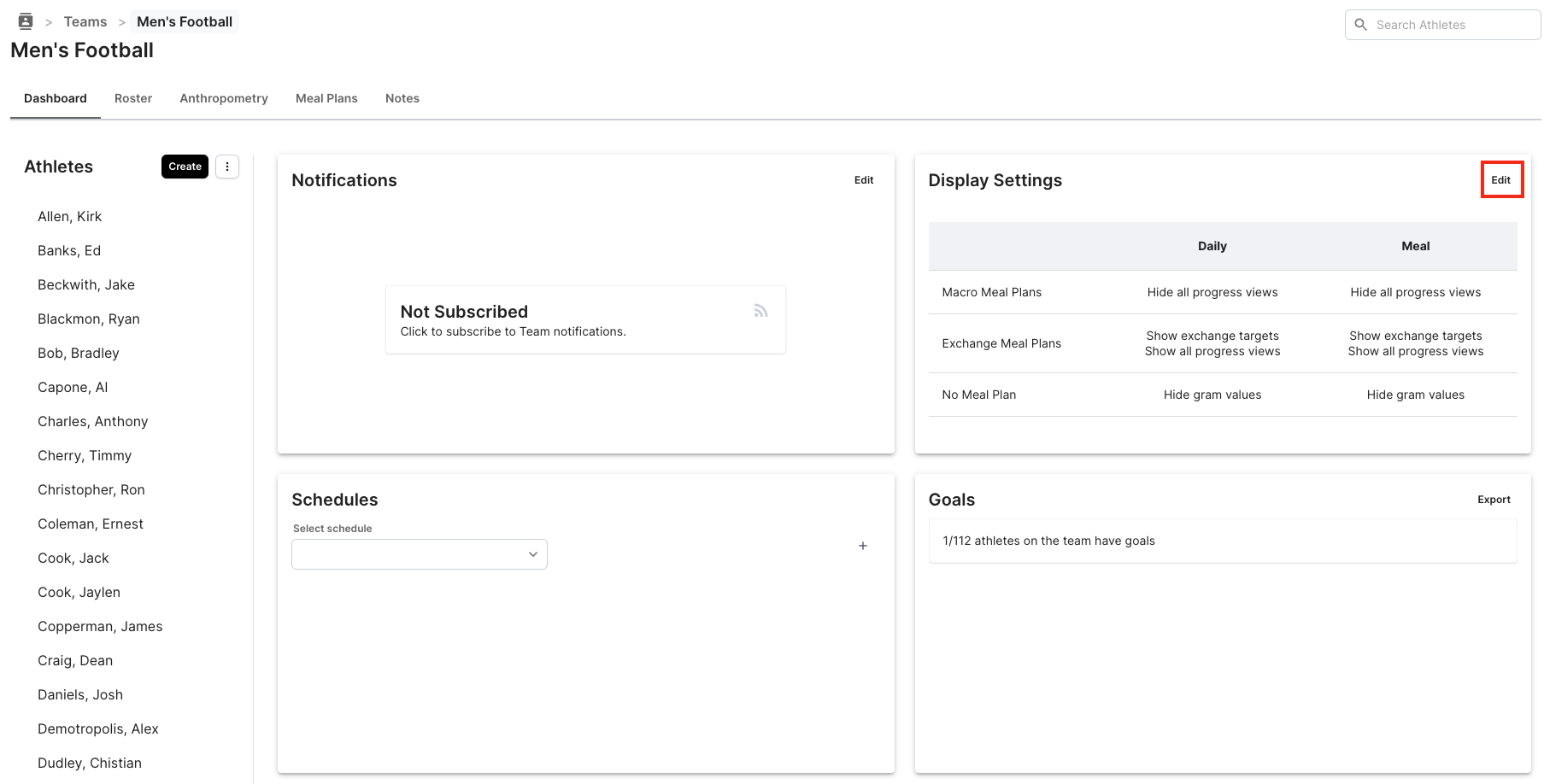Click the Create button under Athletes
The height and width of the screenshot is (784, 1550).
pos(185,167)
